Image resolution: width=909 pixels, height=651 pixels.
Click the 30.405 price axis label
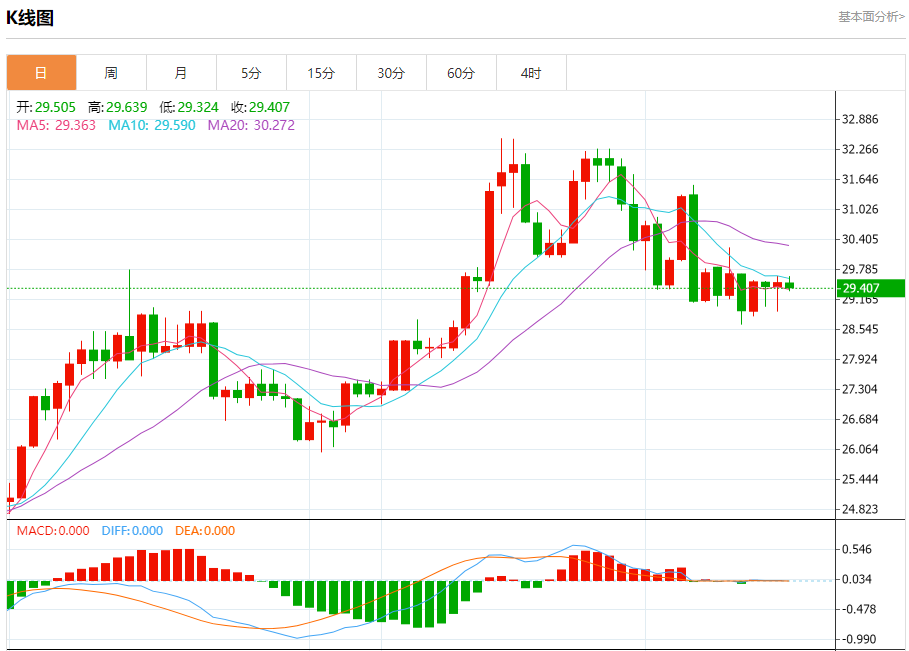[x=860, y=239]
